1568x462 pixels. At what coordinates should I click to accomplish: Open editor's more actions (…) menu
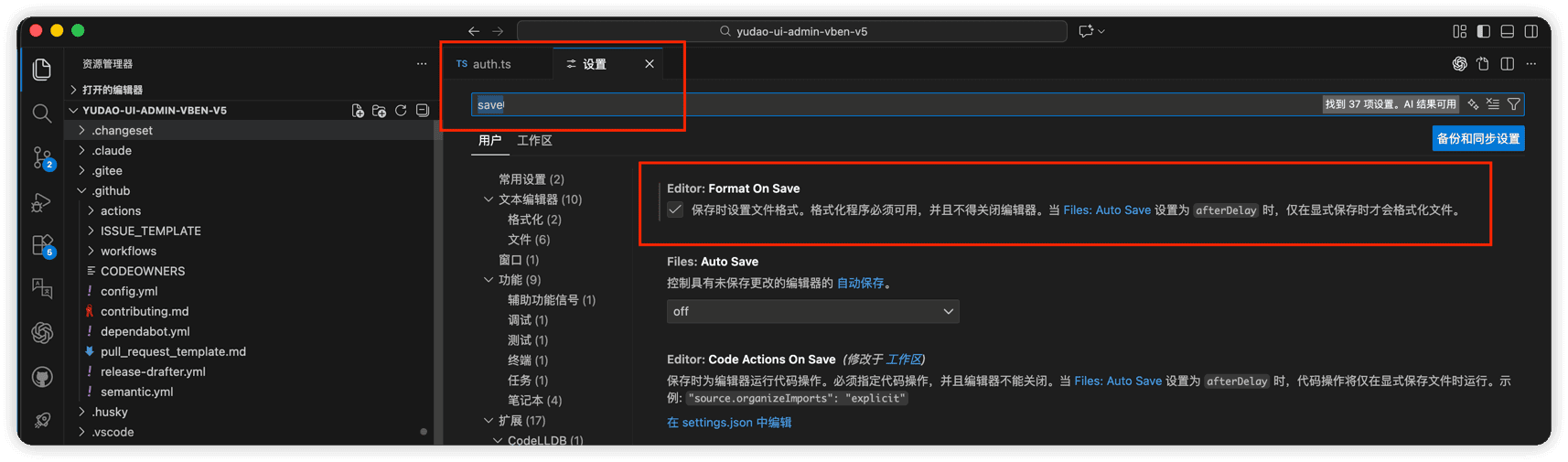point(1531,64)
